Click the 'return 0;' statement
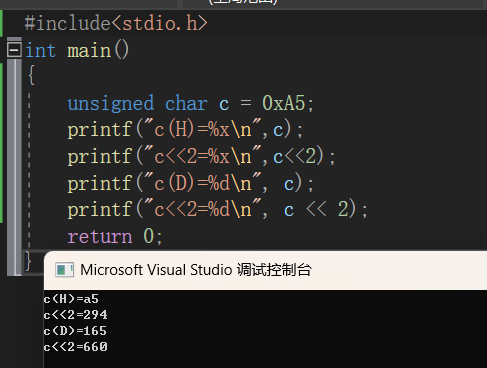Image resolution: width=487 pixels, height=368 pixels. pos(115,236)
